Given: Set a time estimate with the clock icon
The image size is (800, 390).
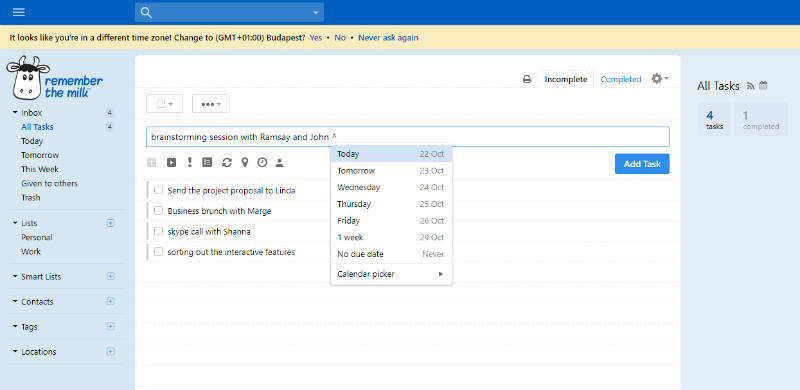Looking at the screenshot, I should coord(262,162).
